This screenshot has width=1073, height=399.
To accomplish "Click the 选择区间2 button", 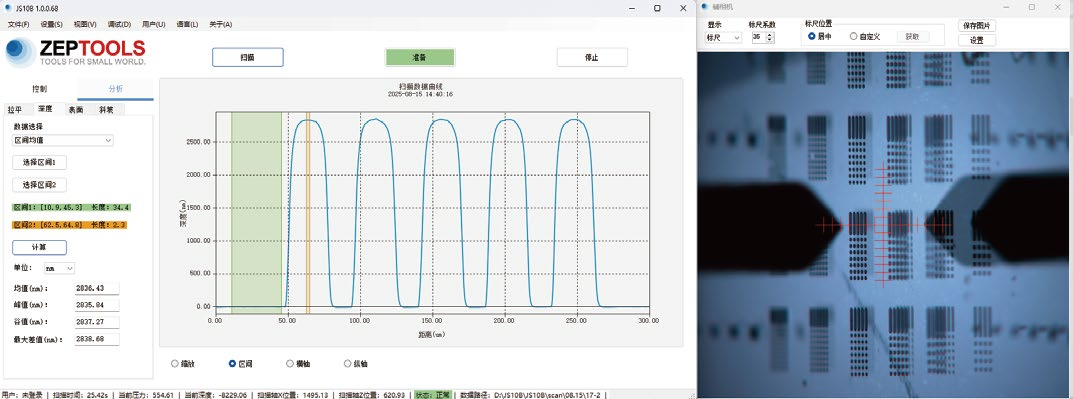I will pyautogui.click(x=40, y=185).
